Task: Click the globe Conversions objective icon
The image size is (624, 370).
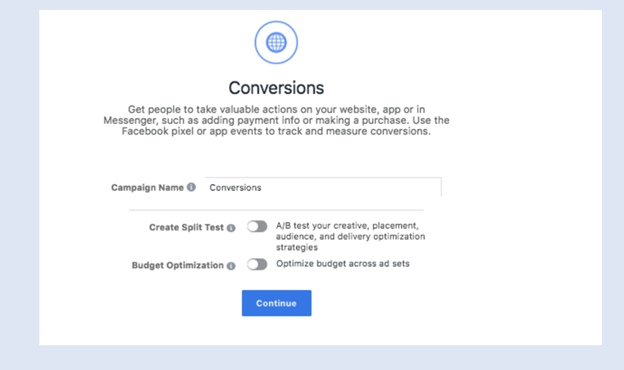Action: pos(276,42)
